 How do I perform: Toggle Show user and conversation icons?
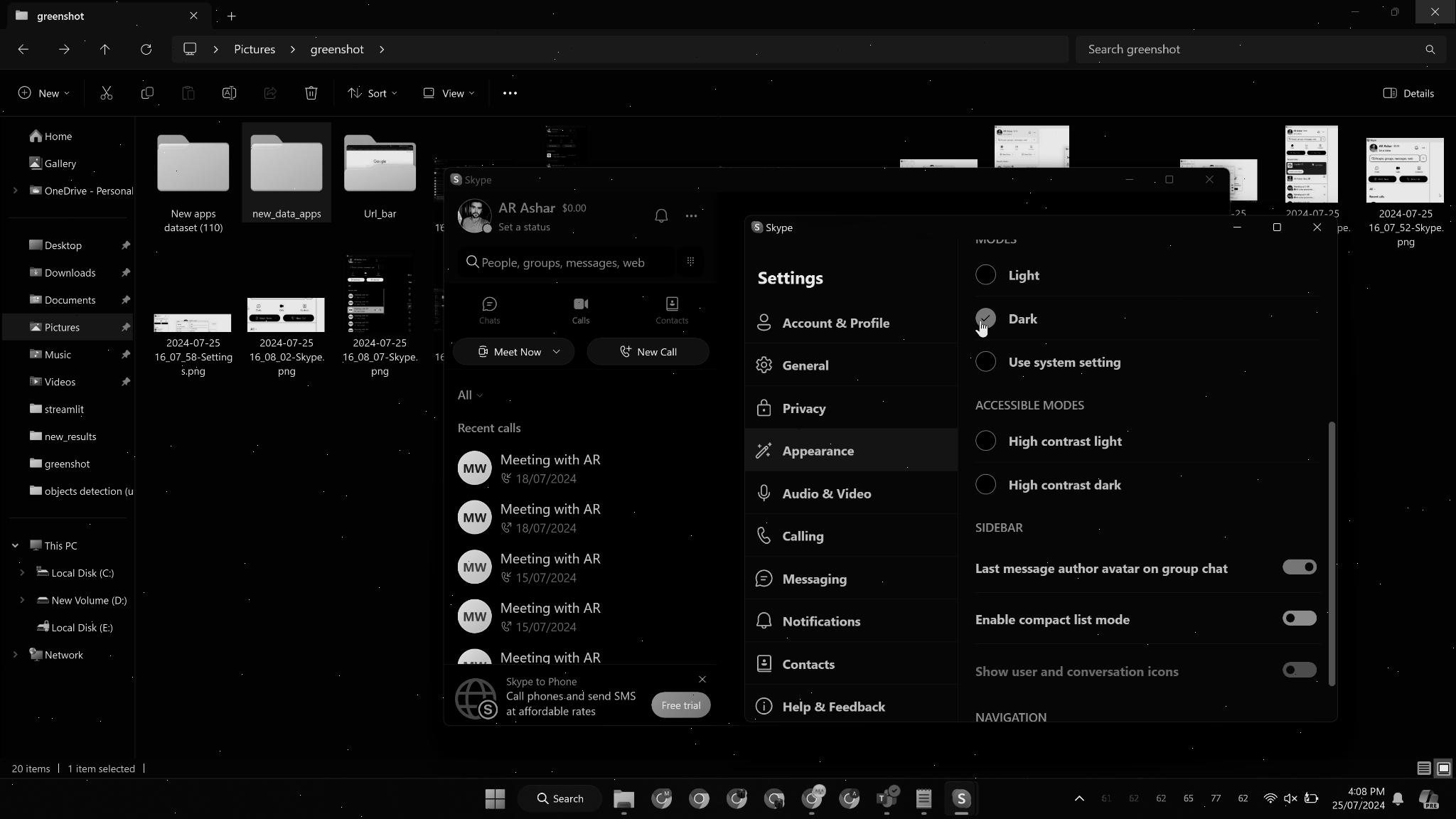[x=1299, y=670]
